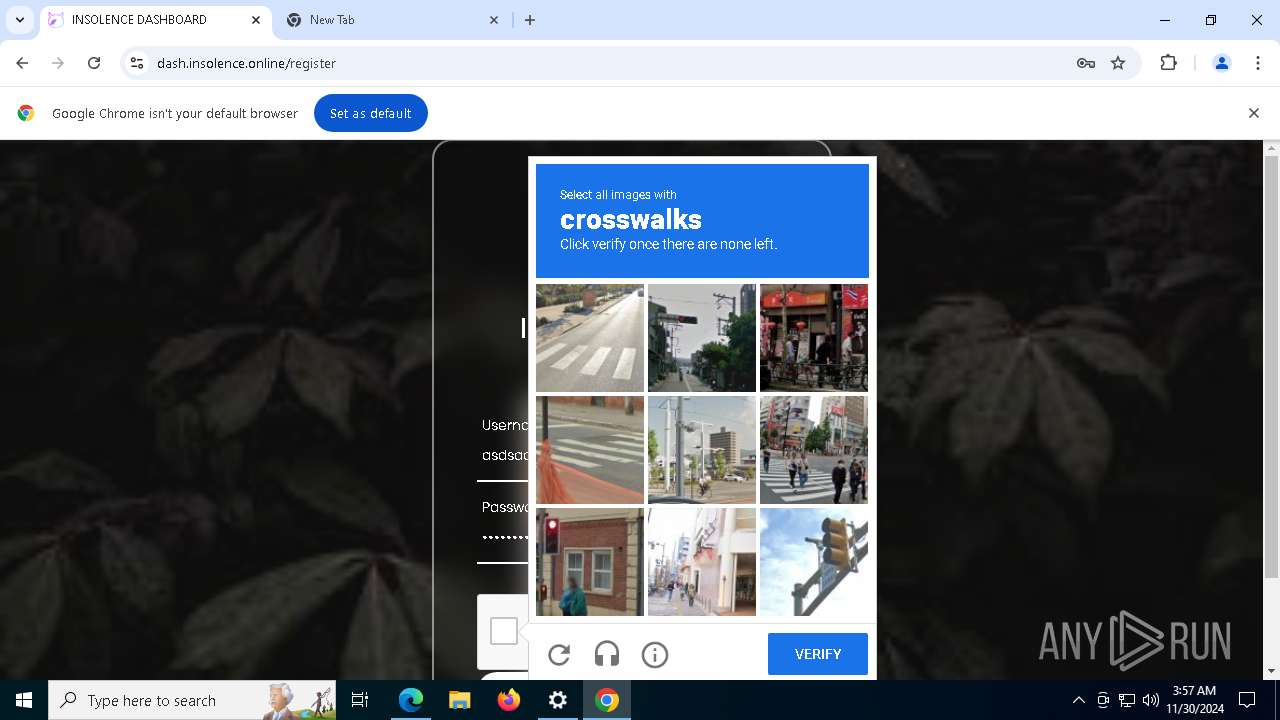Open the Windows Start menu
Viewport: 1280px width, 720px height.
(24, 700)
